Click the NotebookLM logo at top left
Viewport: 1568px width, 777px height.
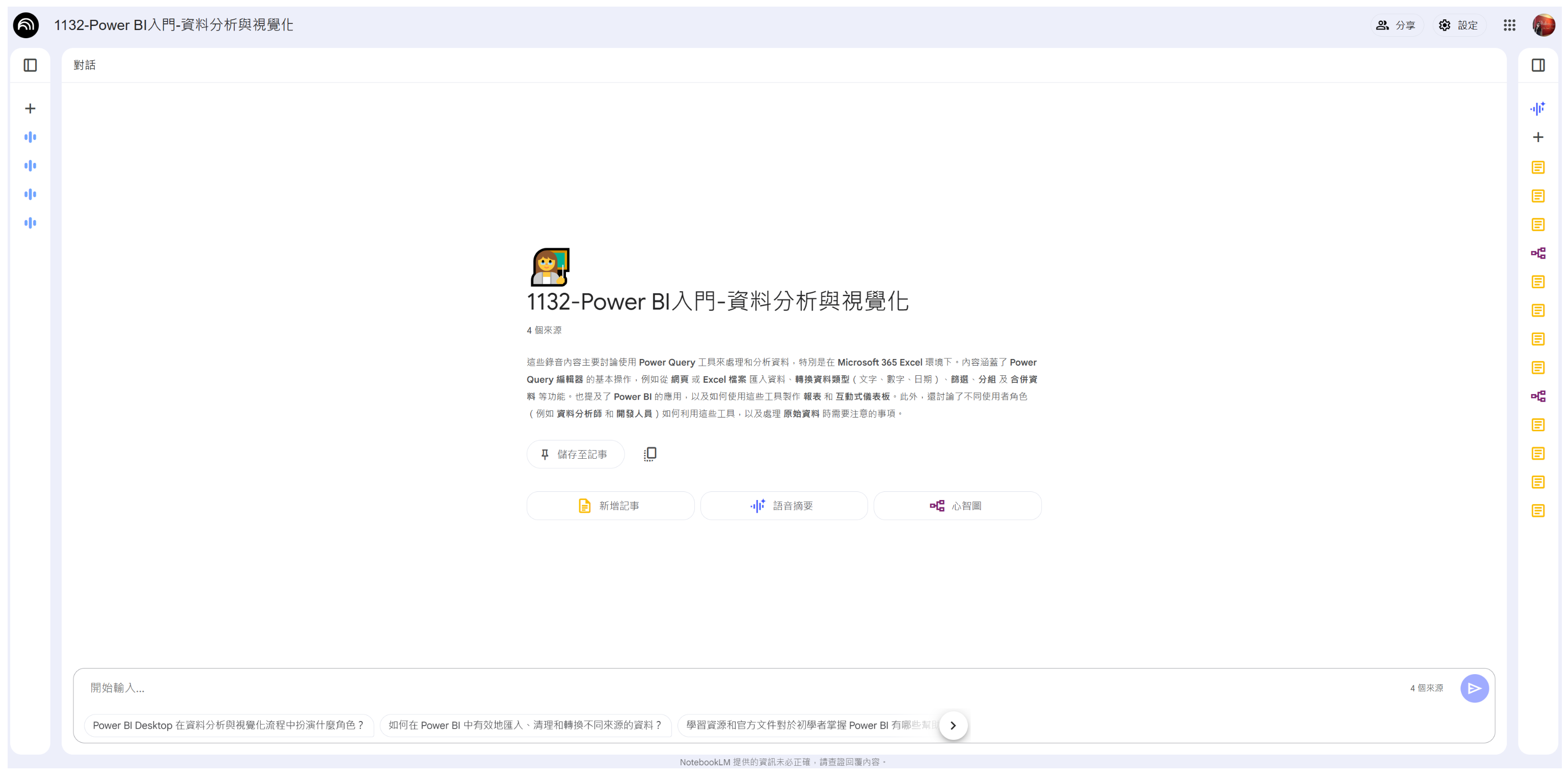(x=26, y=25)
